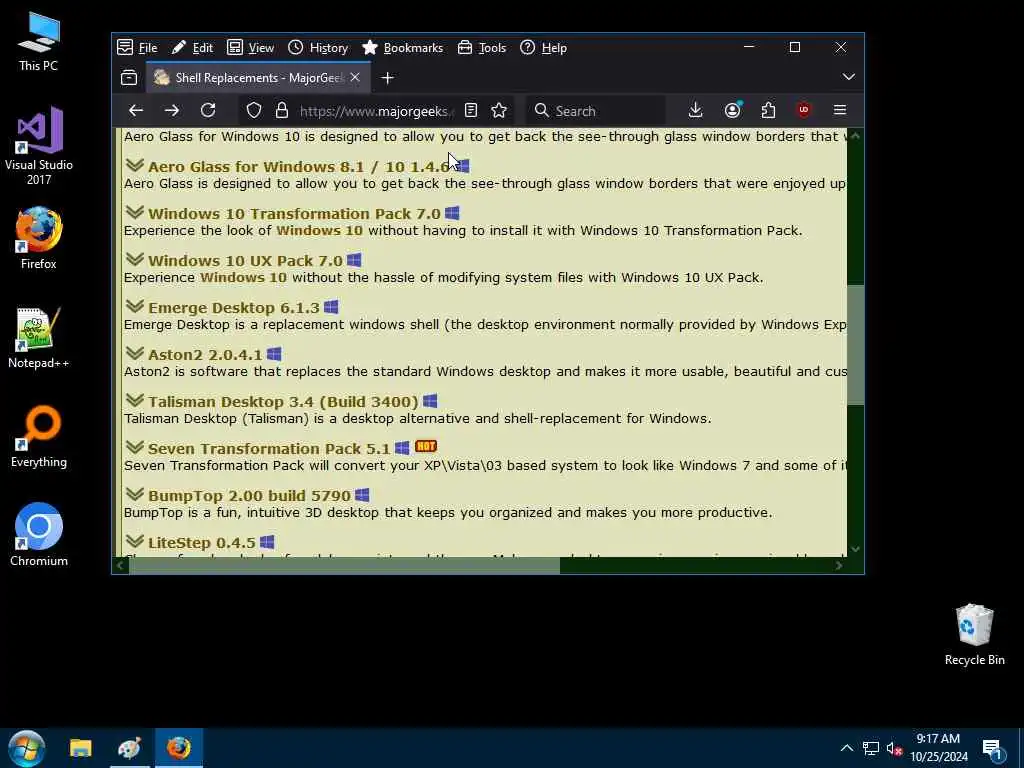This screenshot has height=768, width=1024.
Task: Expand chevron beside Windows 10 UX Pack
Action: click(x=135, y=259)
